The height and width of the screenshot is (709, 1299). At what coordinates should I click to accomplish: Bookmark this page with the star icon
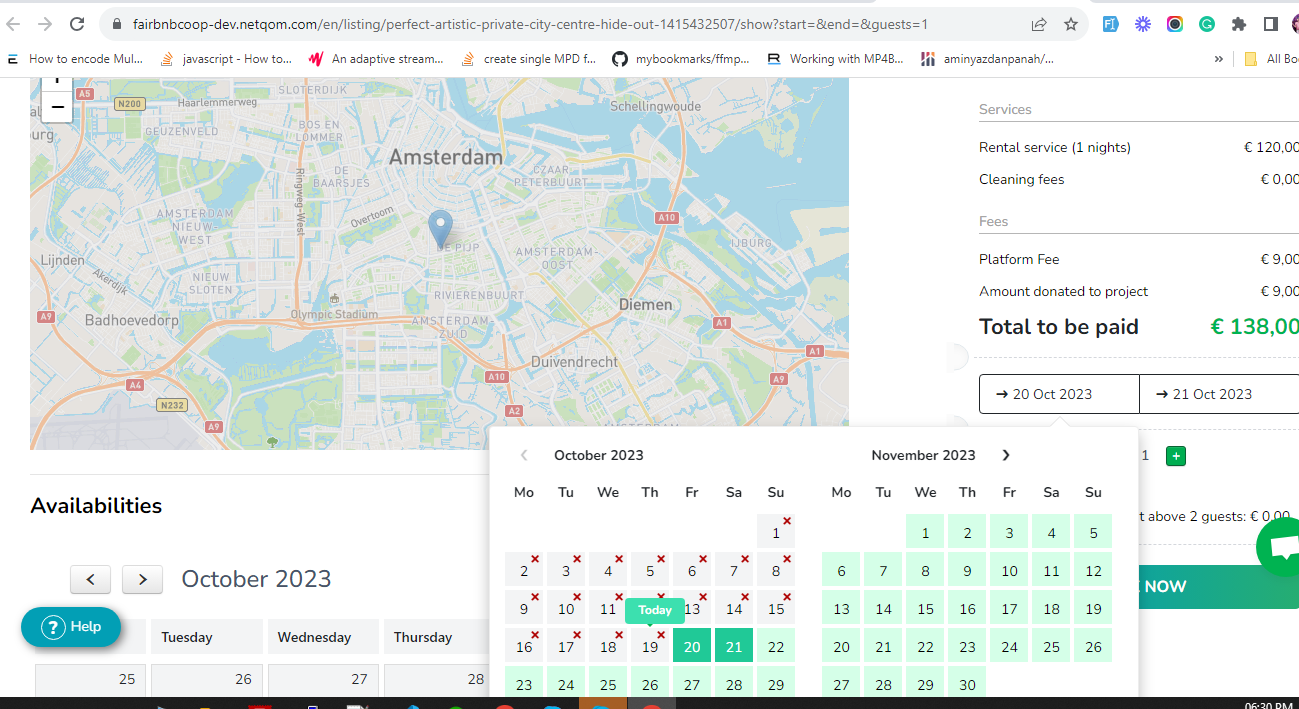tap(1071, 24)
